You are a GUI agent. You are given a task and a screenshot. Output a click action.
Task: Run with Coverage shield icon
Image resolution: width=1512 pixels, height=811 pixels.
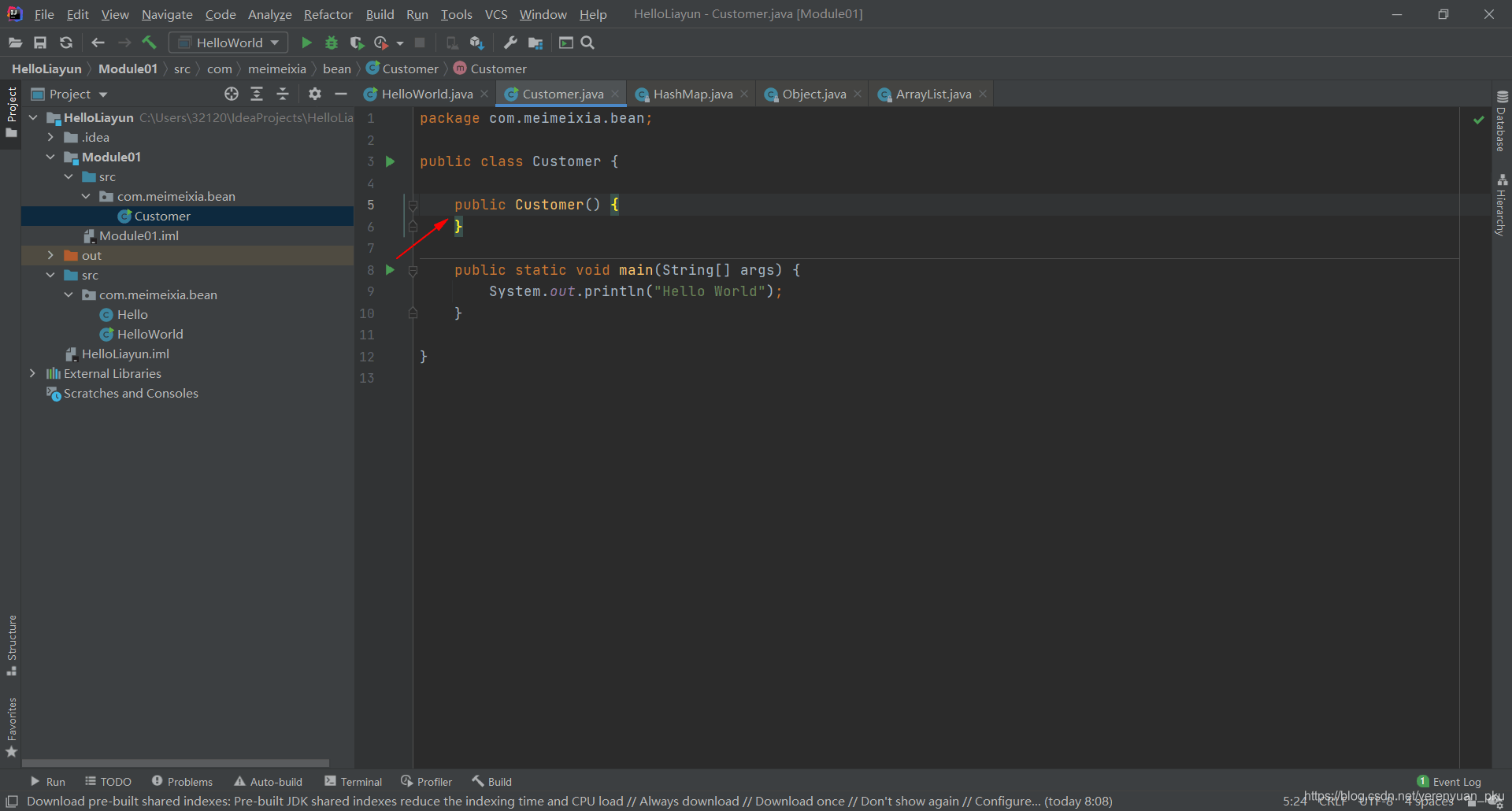click(x=357, y=43)
